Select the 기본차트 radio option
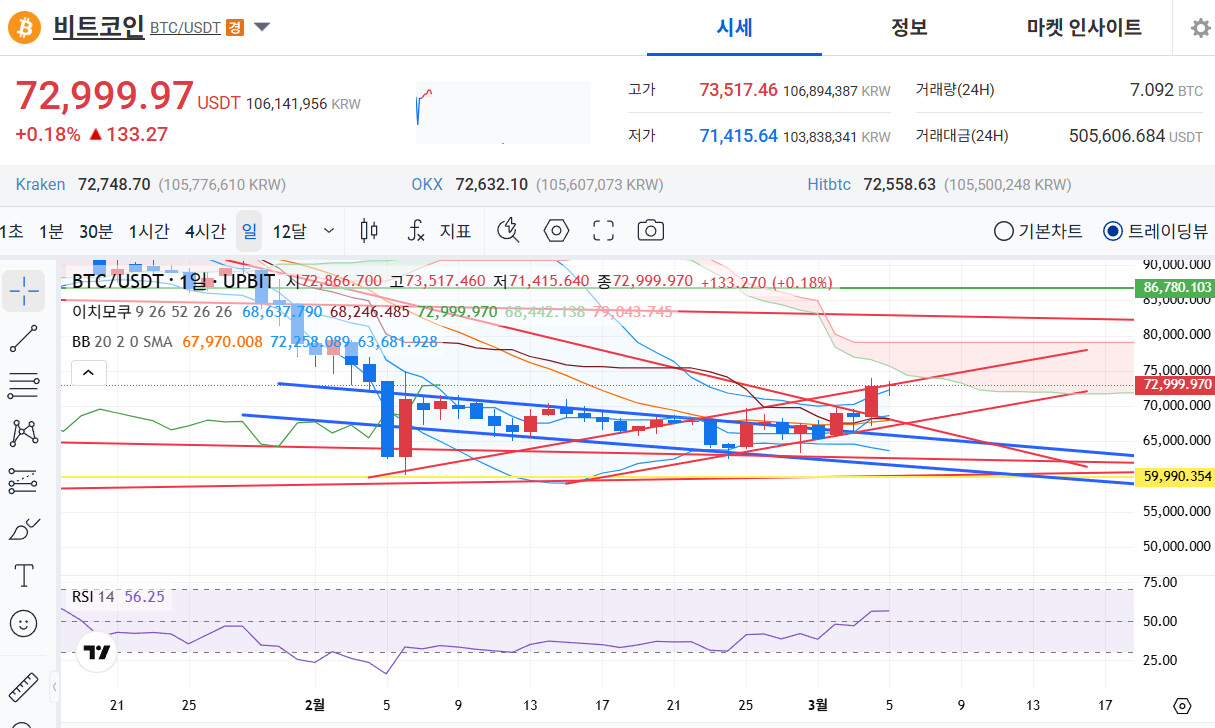 coord(1038,231)
